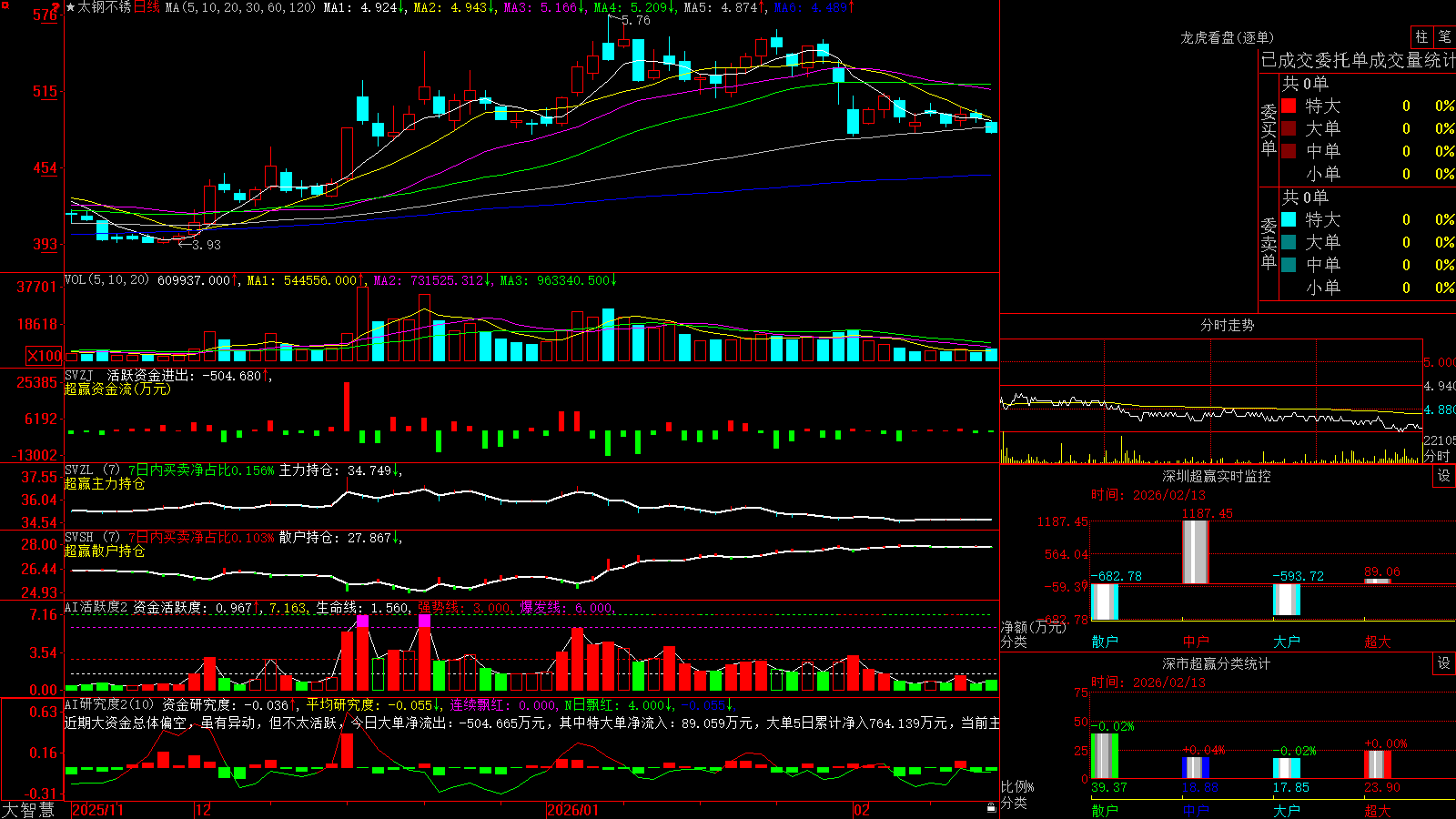
Task: Click the dark red 大单 buy-order swatch
Action: [x=1289, y=128]
